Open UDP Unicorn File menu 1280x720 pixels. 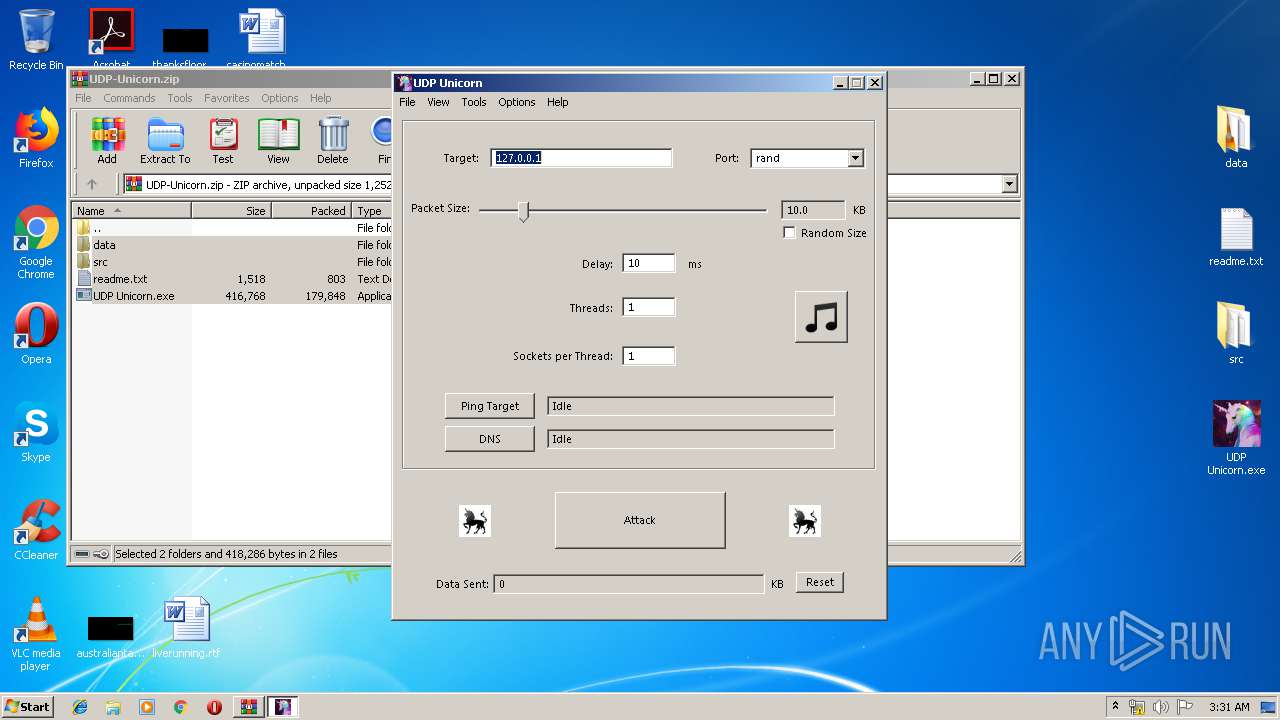click(407, 102)
